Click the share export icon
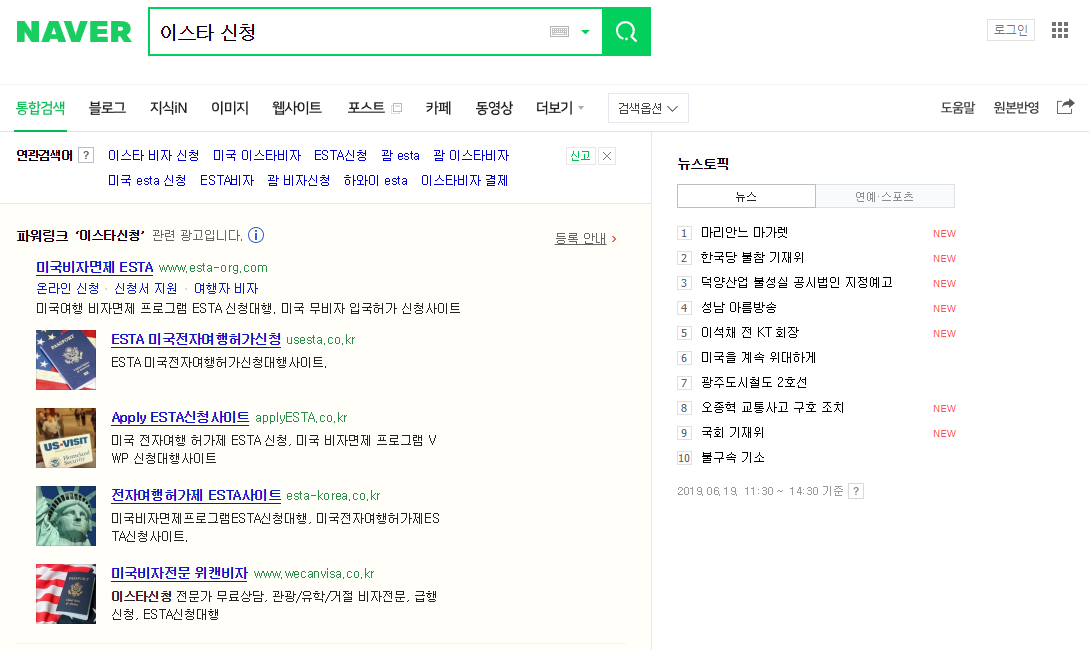Image resolution: width=1089 pixels, height=650 pixels. tap(1065, 107)
